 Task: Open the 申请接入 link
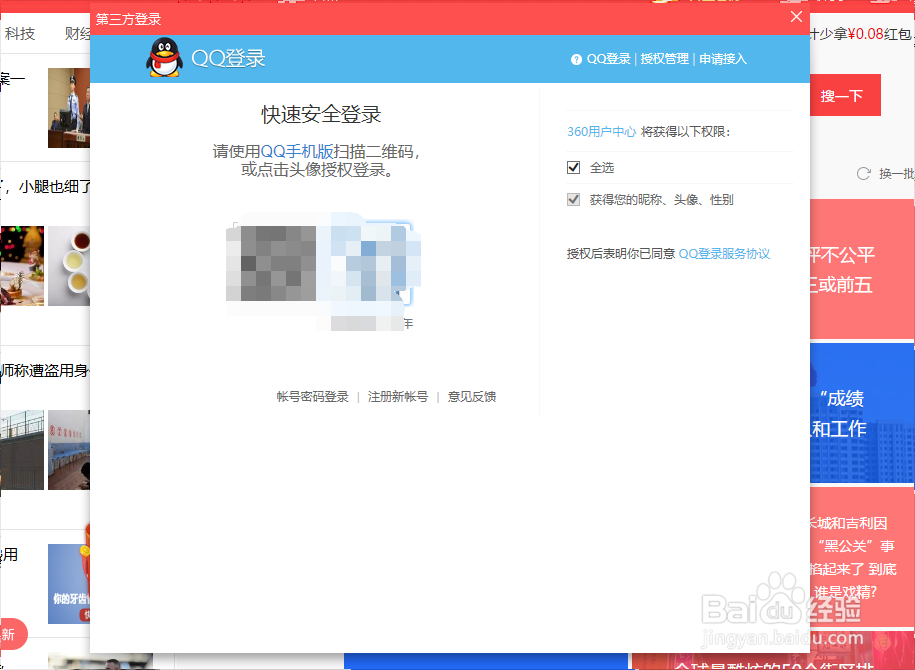pyautogui.click(x=722, y=58)
